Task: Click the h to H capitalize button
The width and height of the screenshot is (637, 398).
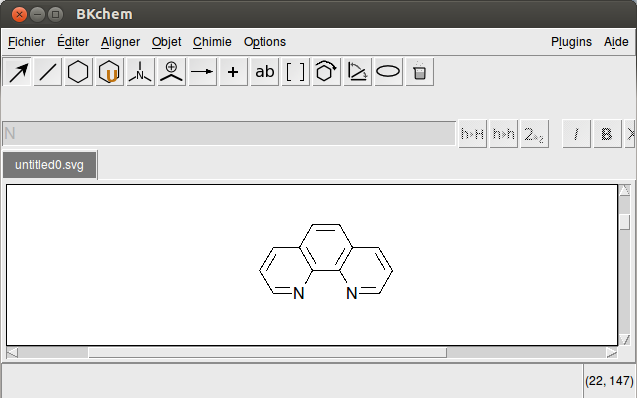Action: pos(472,134)
